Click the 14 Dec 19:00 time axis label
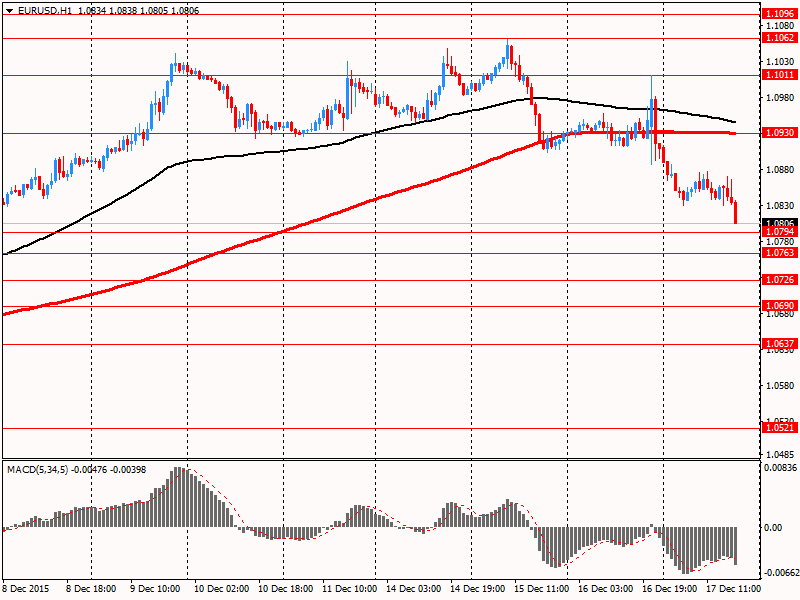This screenshot has height=600, width=800. click(478, 589)
